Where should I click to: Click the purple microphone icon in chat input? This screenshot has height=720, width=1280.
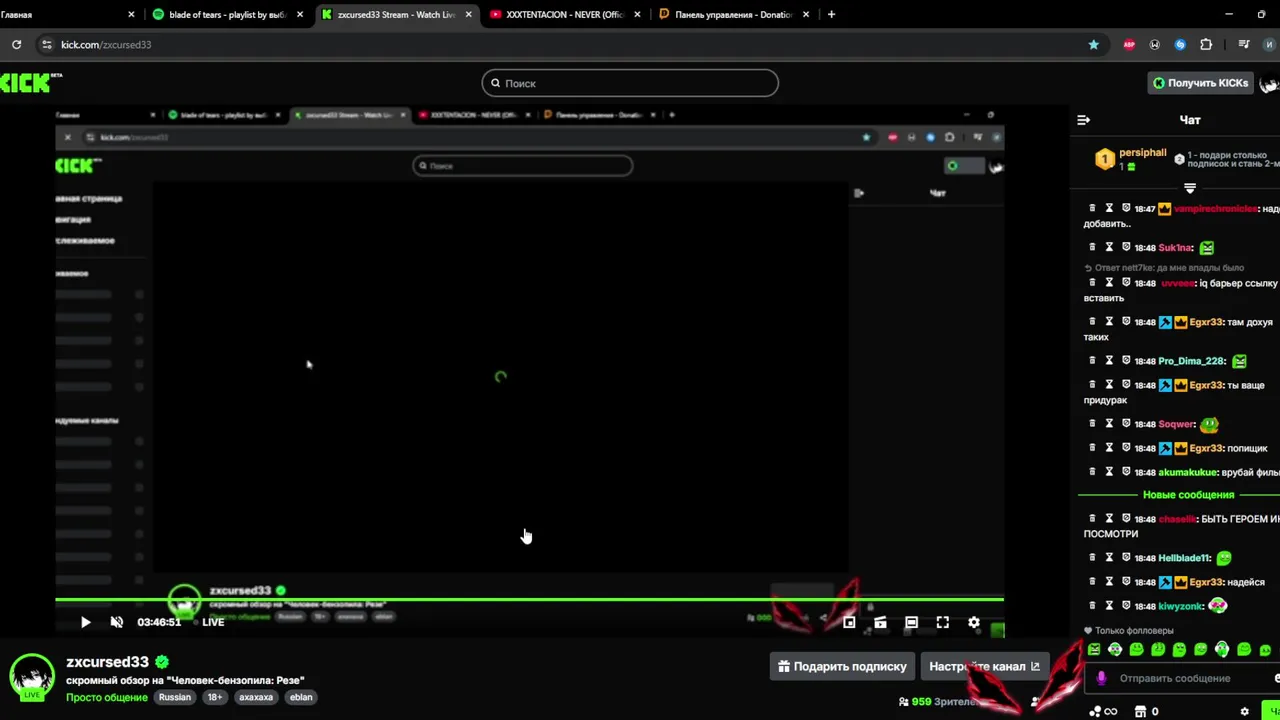coord(1101,678)
